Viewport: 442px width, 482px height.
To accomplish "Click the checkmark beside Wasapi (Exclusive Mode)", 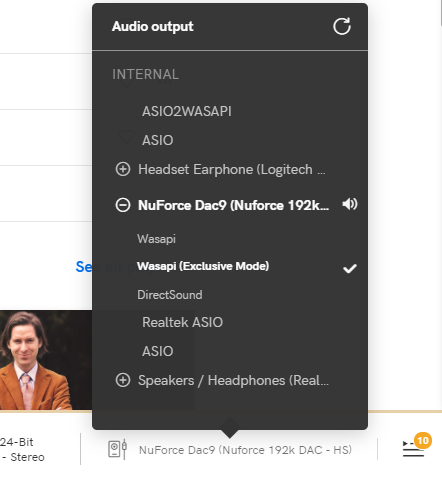I will 350,268.
